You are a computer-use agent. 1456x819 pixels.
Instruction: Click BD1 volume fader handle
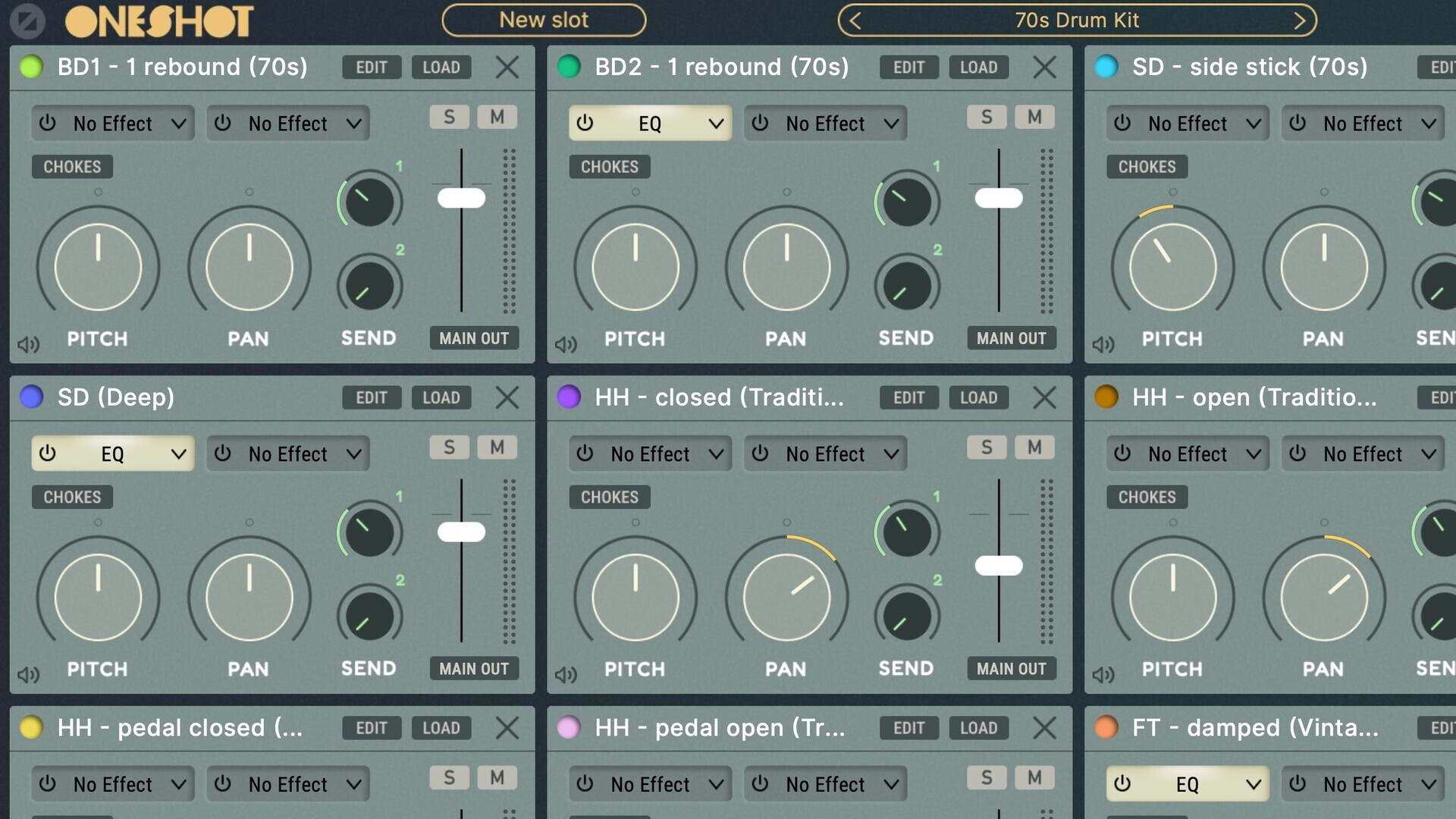click(461, 198)
